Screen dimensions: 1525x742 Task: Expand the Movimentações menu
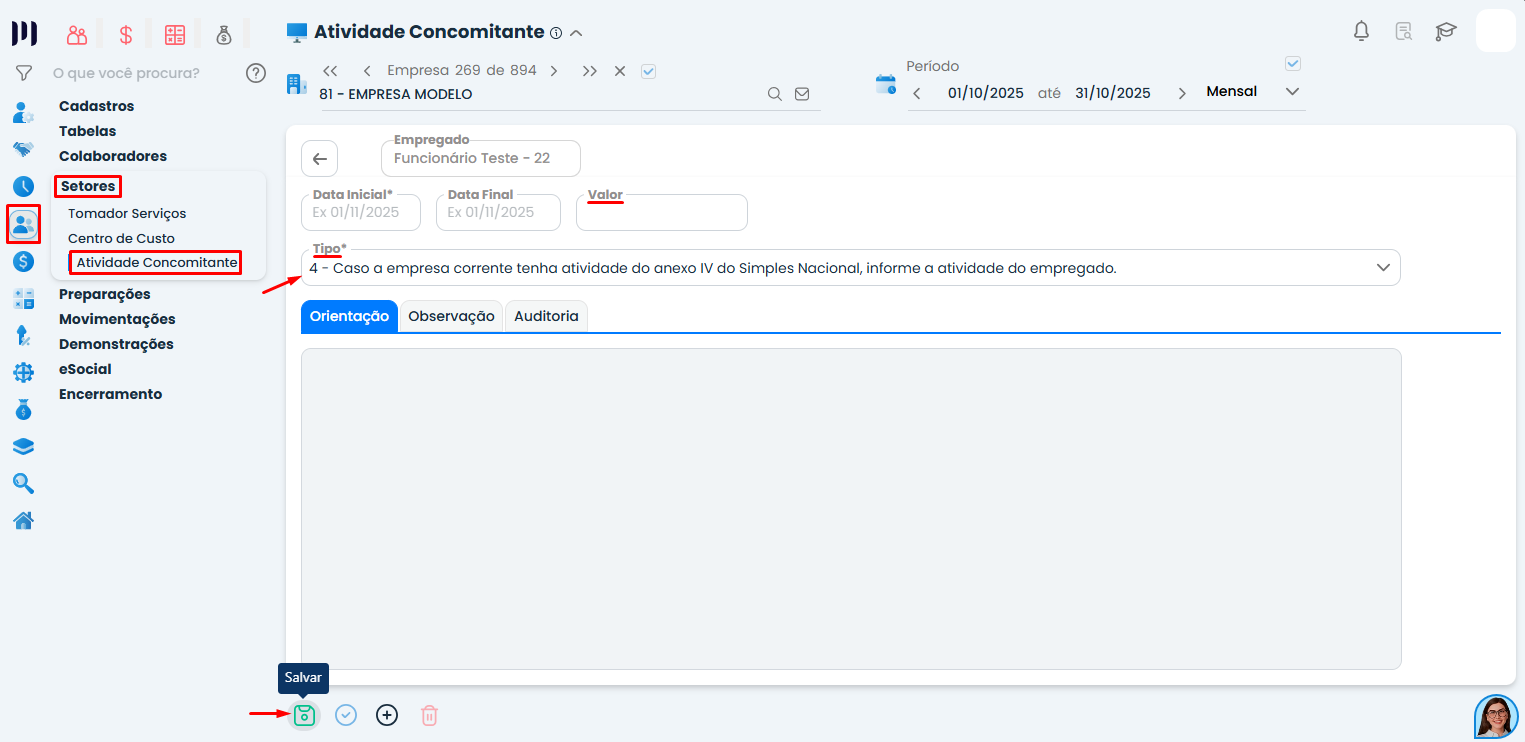(x=117, y=319)
